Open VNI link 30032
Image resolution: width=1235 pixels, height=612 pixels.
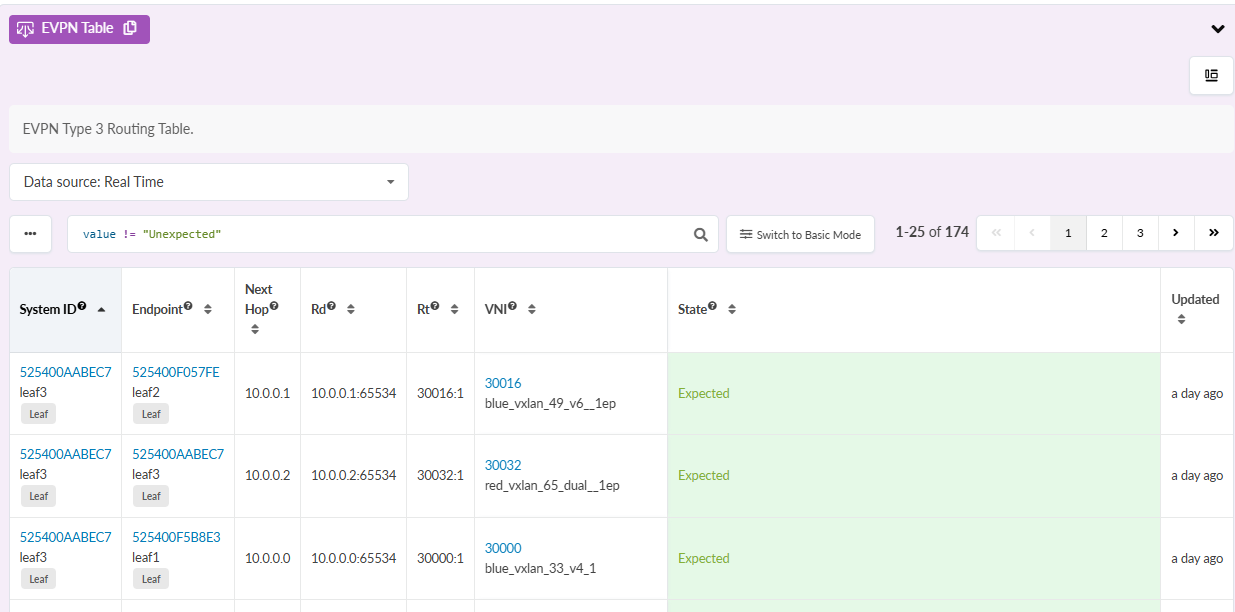click(503, 465)
